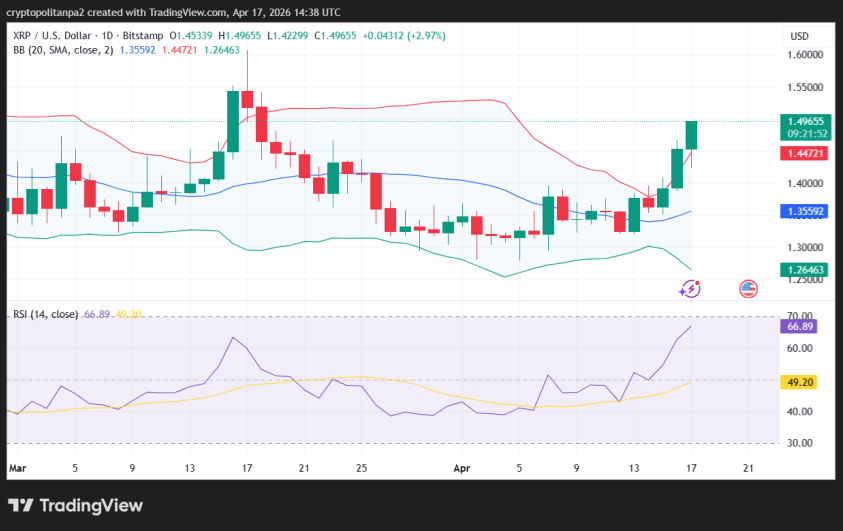Click the Mar label on the time axis
This screenshot has width=843, height=531.
[17, 467]
